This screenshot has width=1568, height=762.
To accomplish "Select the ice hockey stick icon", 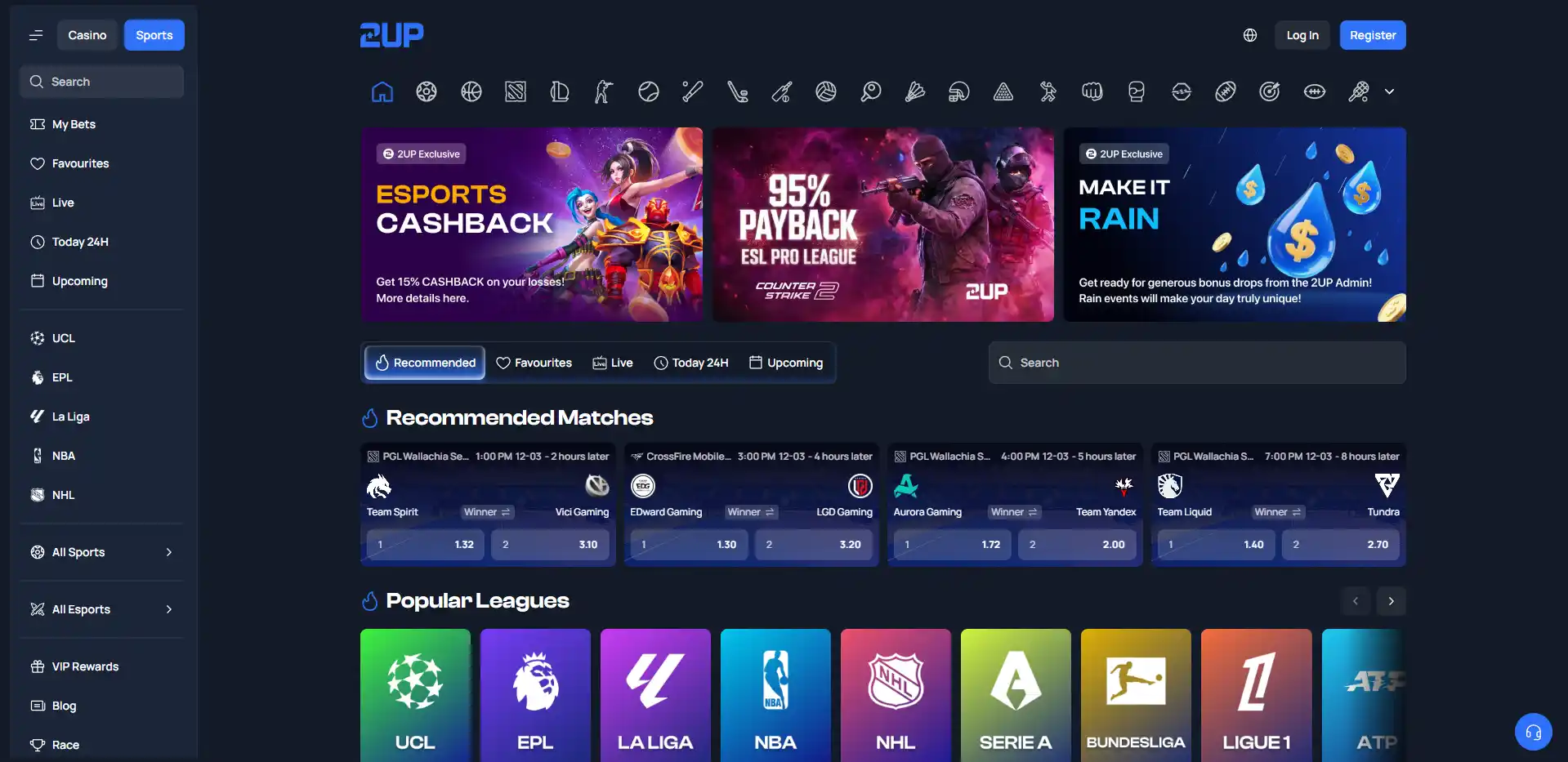I will 737,91.
